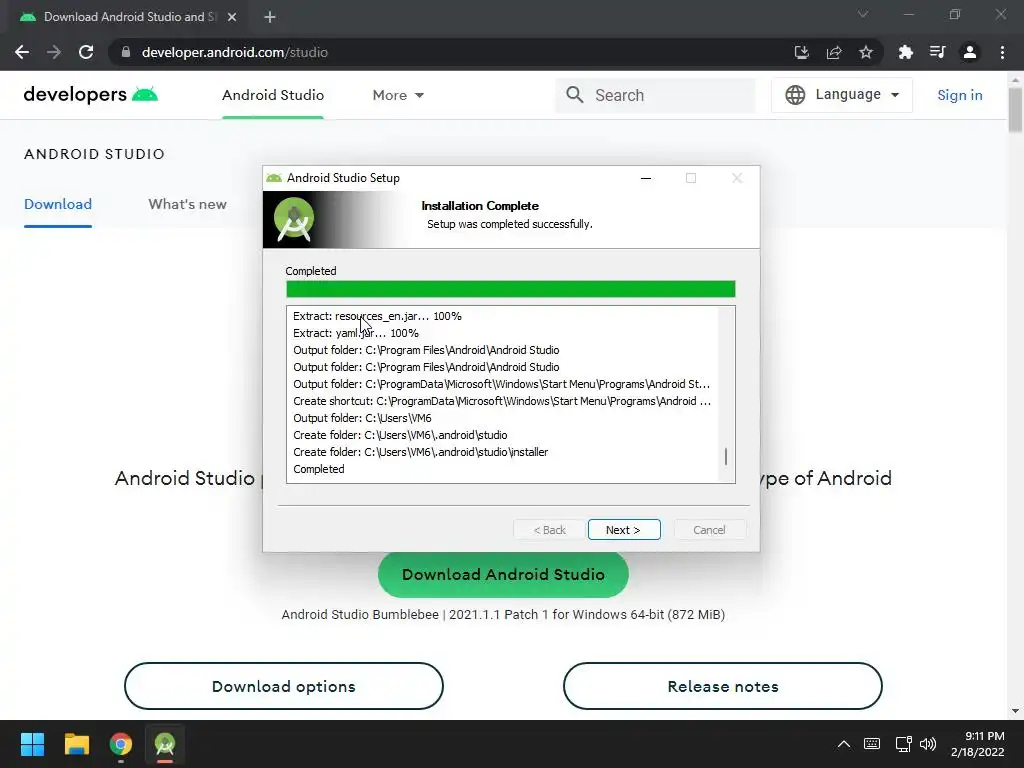Click Cancel in the setup dialog

709,530
